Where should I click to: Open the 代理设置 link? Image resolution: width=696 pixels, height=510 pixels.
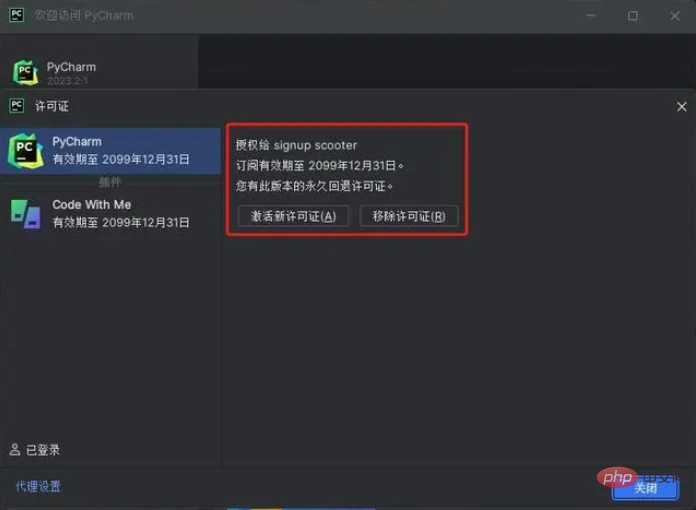(x=38, y=486)
